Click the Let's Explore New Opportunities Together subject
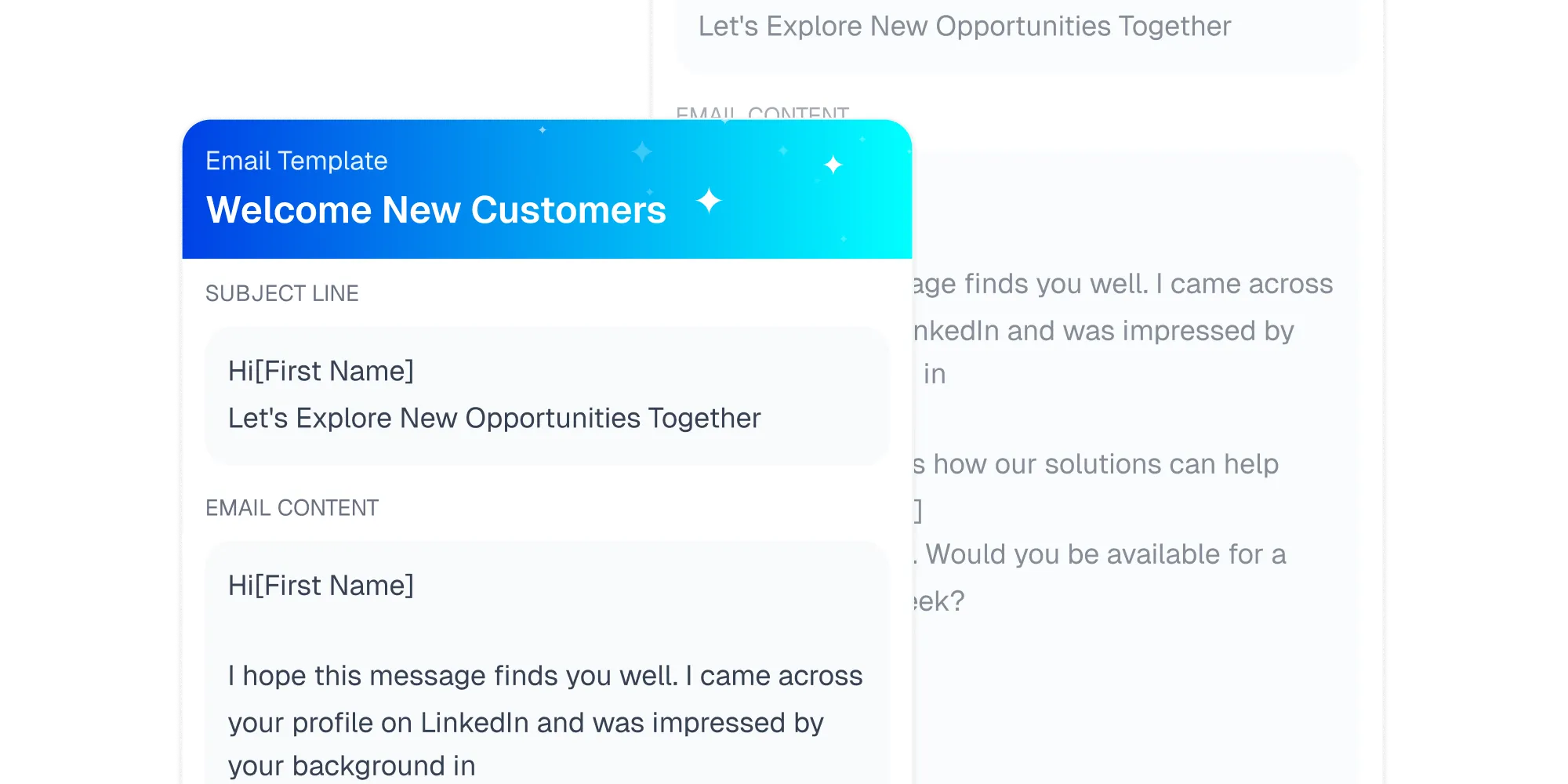Image resolution: width=1568 pixels, height=784 pixels. tap(495, 418)
